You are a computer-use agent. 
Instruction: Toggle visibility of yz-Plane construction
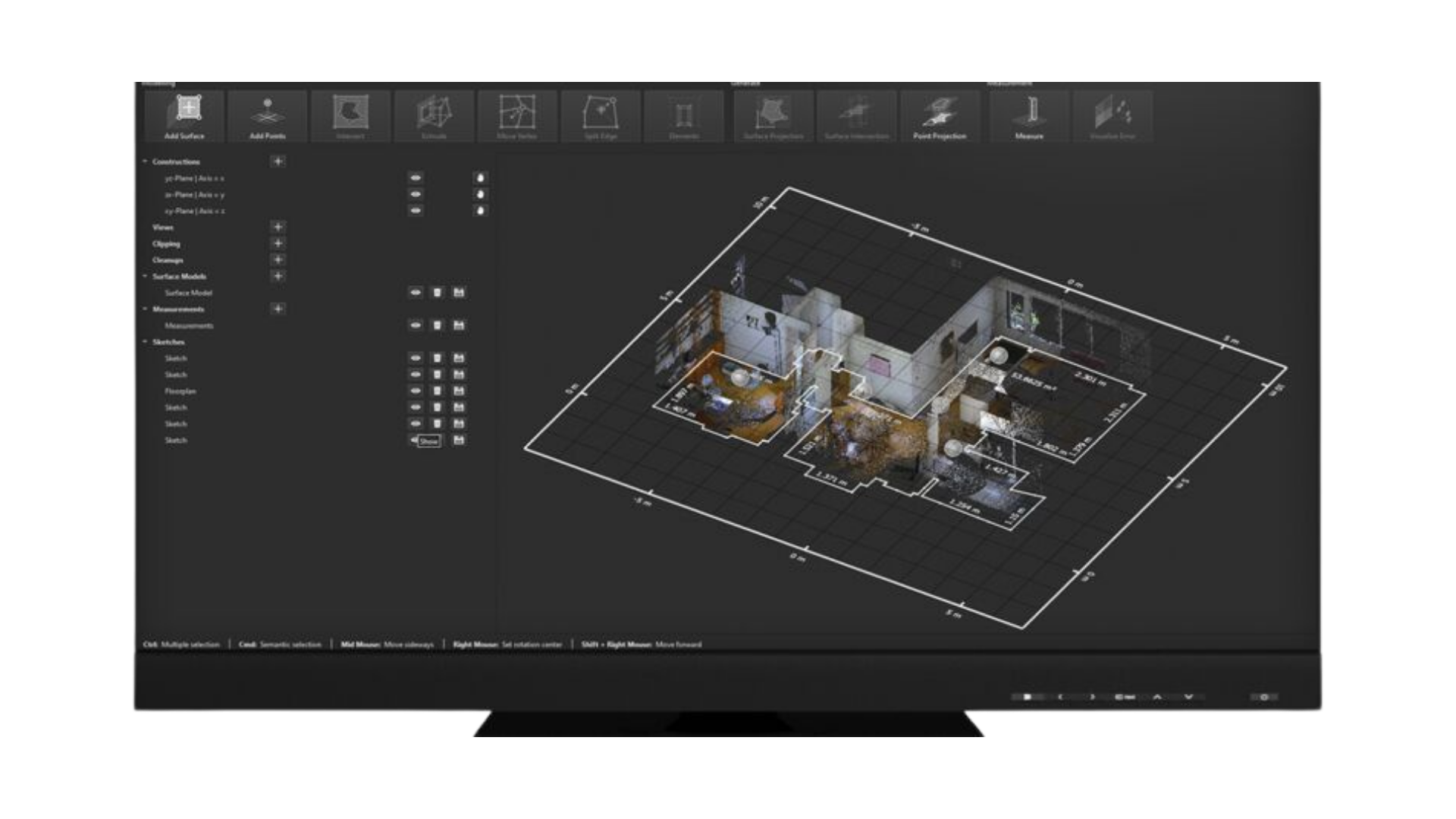(x=416, y=178)
